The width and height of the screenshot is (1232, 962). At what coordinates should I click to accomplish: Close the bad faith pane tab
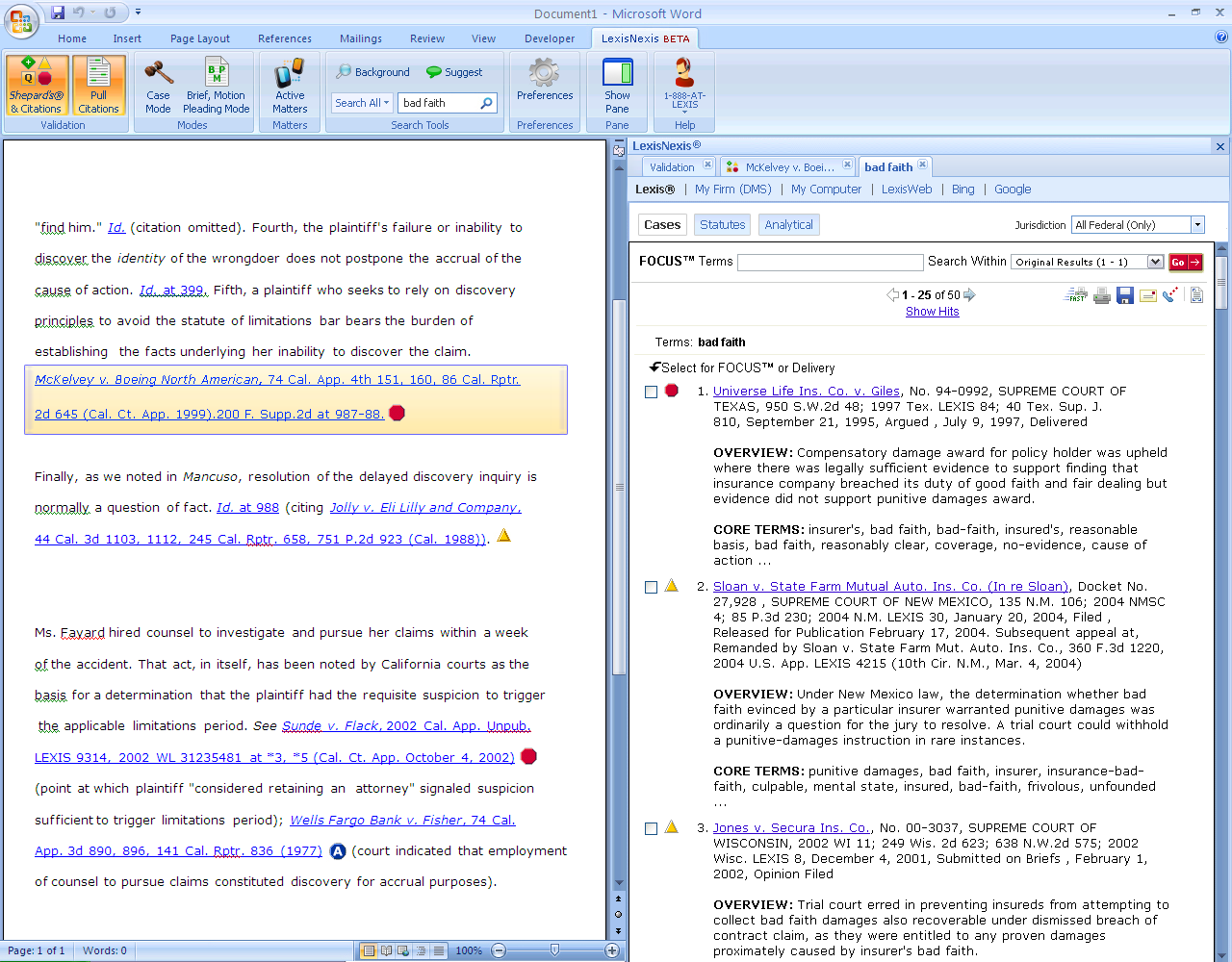coord(922,165)
